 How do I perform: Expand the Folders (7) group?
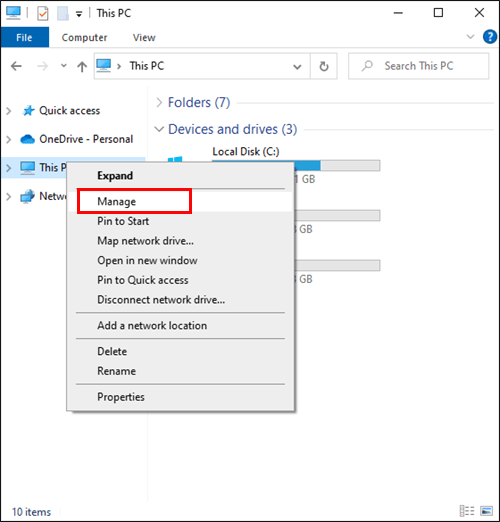[159, 102]
